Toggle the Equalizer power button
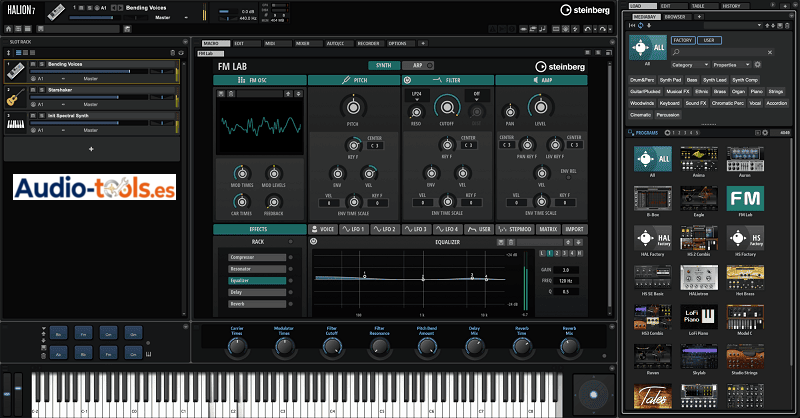The width and height of the screenshot is (800, 418). click(314, 242)
